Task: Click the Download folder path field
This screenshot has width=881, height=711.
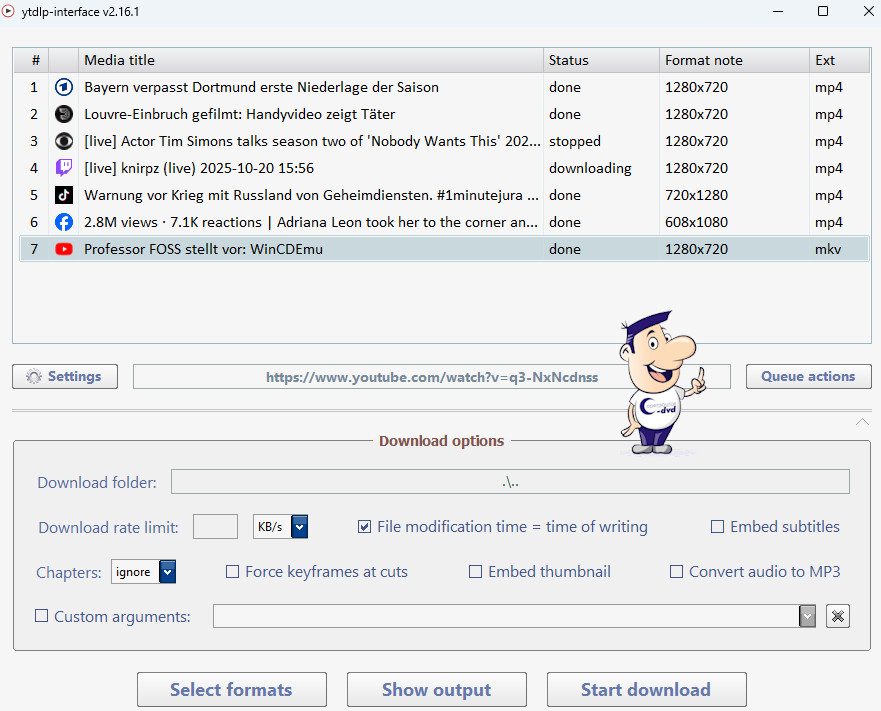Action: pyautogui.click(x=510, y=482)
